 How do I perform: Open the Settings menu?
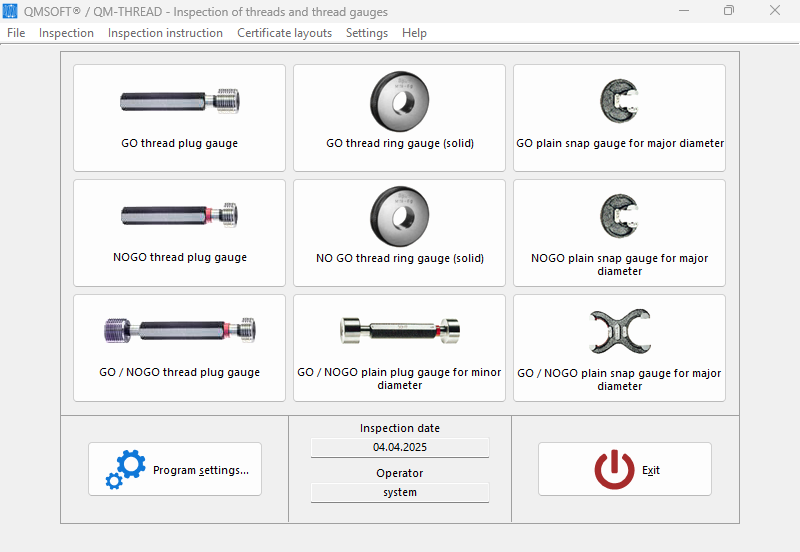click(367, 33)
